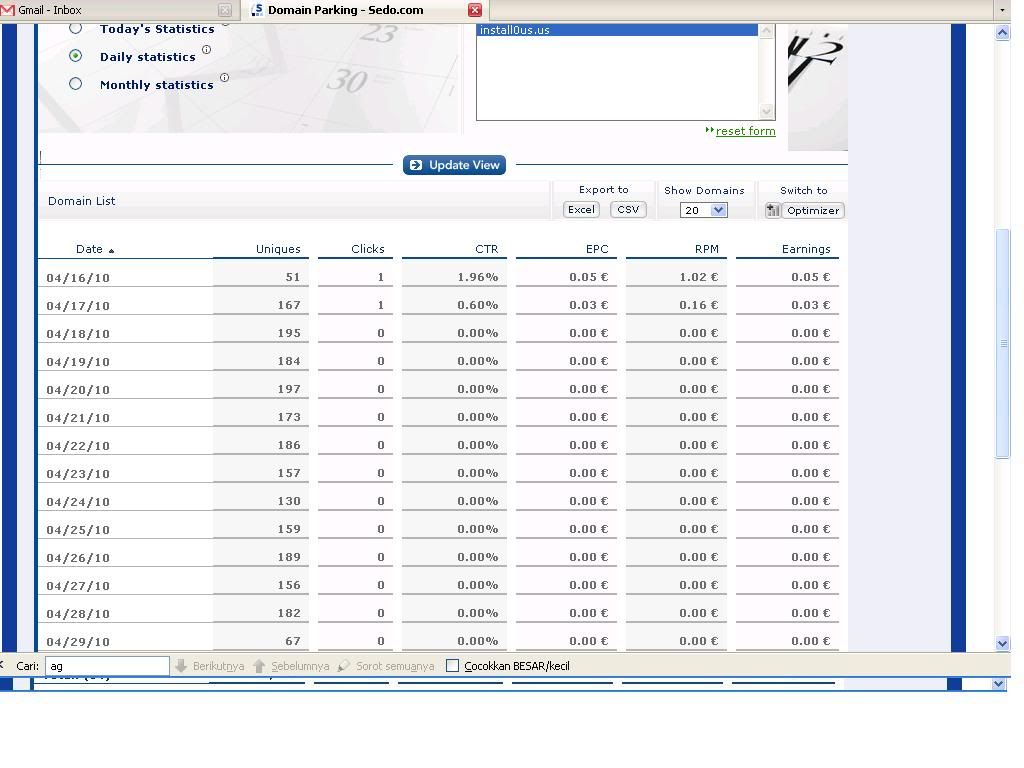Open the tab list dropdown arrow
This screenshot has width=1024, height=768.
pyautogui.click(x=1002, y=10)
